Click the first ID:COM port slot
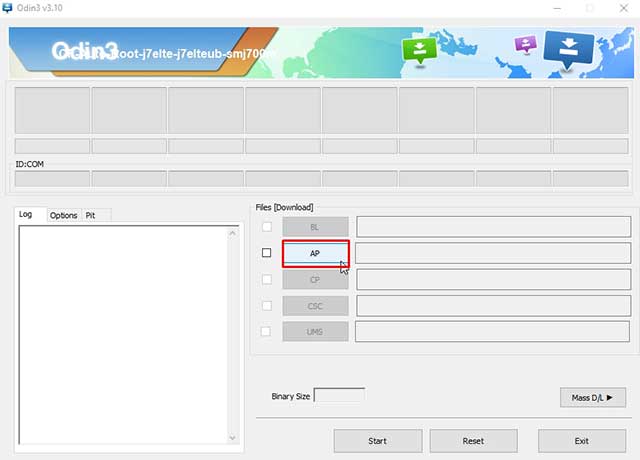This screenshot has width=640, height=460. 52,179
